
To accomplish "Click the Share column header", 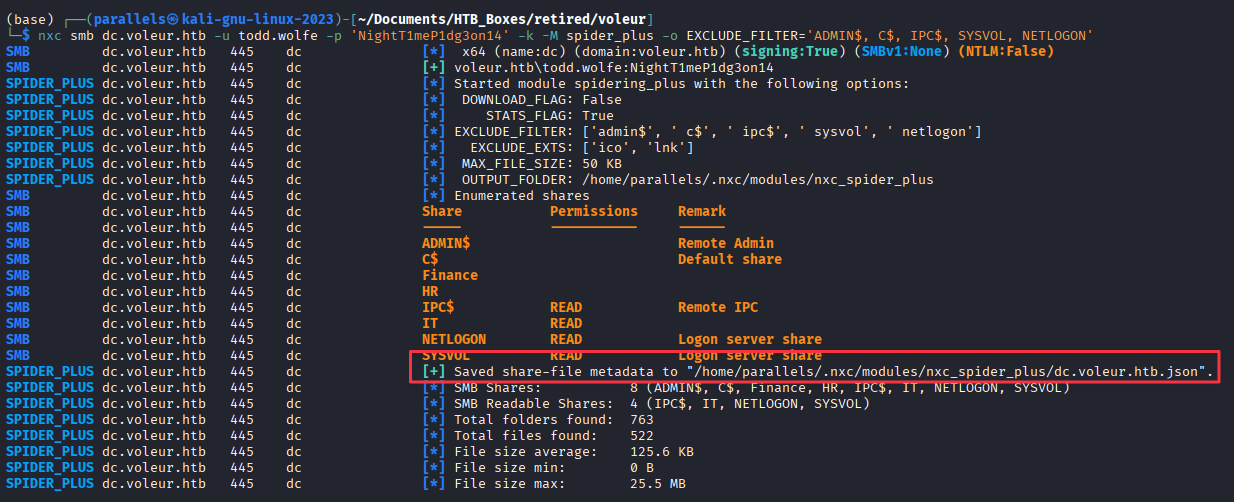I will point(442,211).
